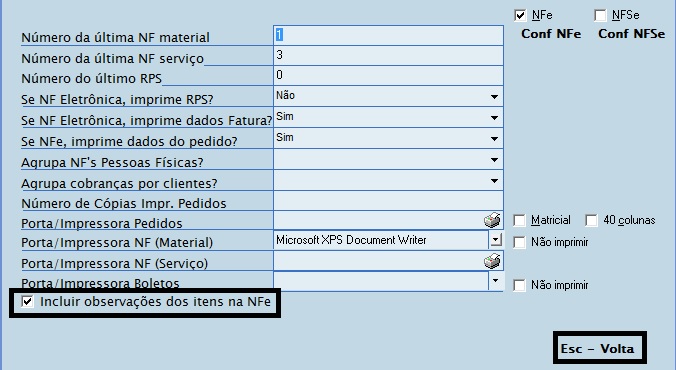Open the 'Se NF Eletrônica, imprime RPS?' dropdown
Viewport: 676px width, 370px height.
(x=494, y=97)
